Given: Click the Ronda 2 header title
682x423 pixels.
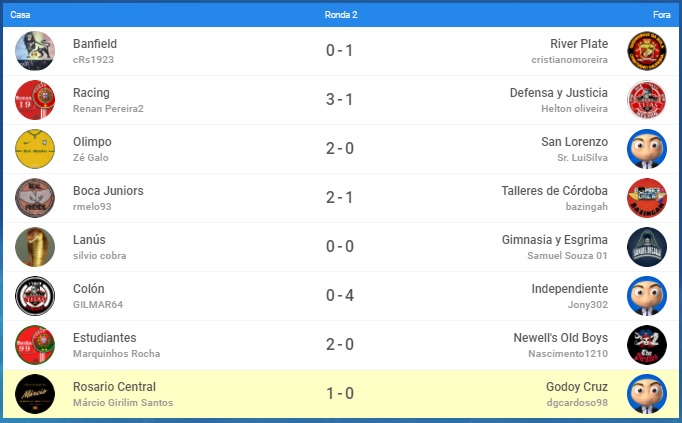Looking at the screenshot, I should (x=341, y=15).
